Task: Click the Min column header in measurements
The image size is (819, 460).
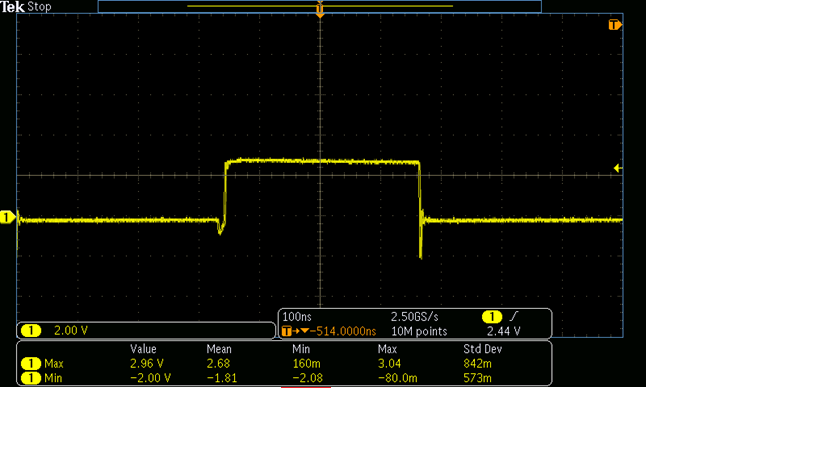Action: point(301,349)
